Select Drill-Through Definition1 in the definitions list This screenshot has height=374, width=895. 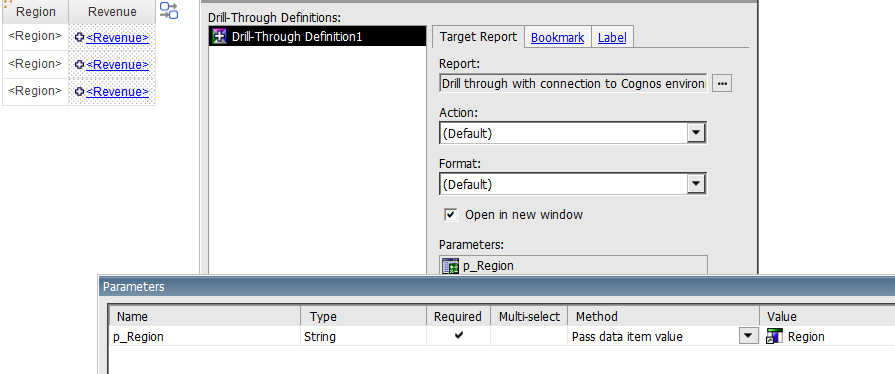pyautogui.click(x=317, y=37)
